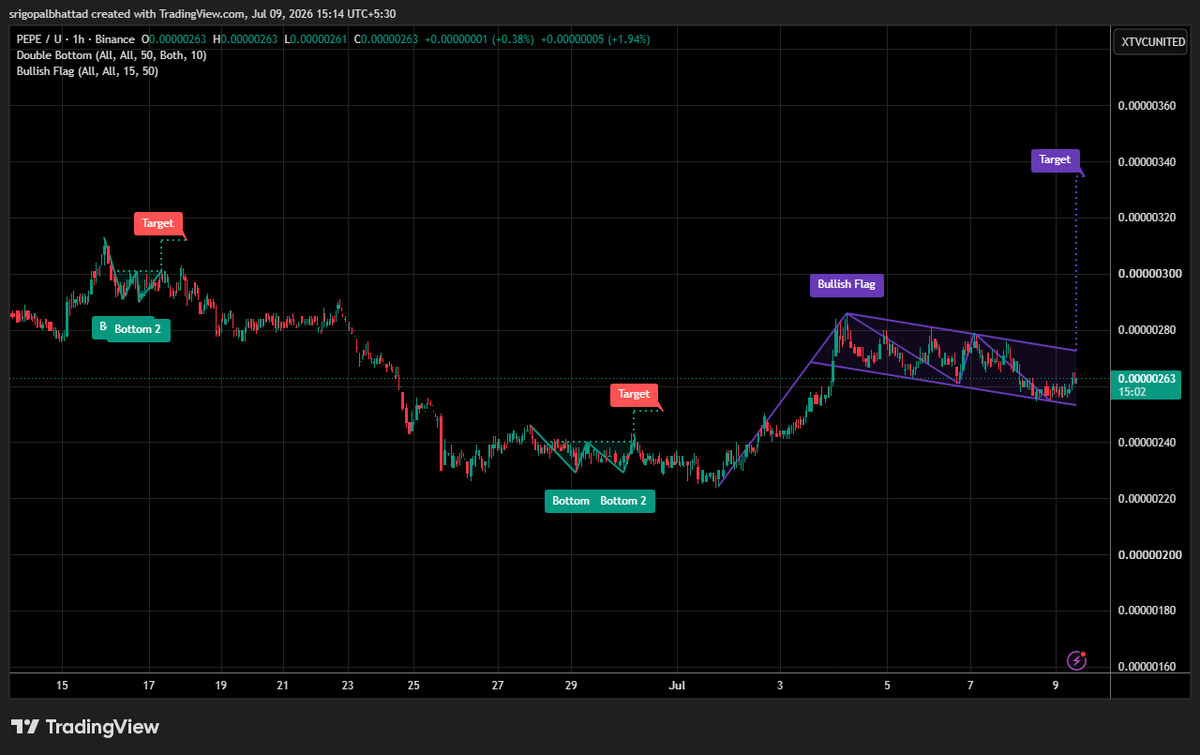Click date 21 on the time axis
Screen dimensions: 1200x755
283,686
